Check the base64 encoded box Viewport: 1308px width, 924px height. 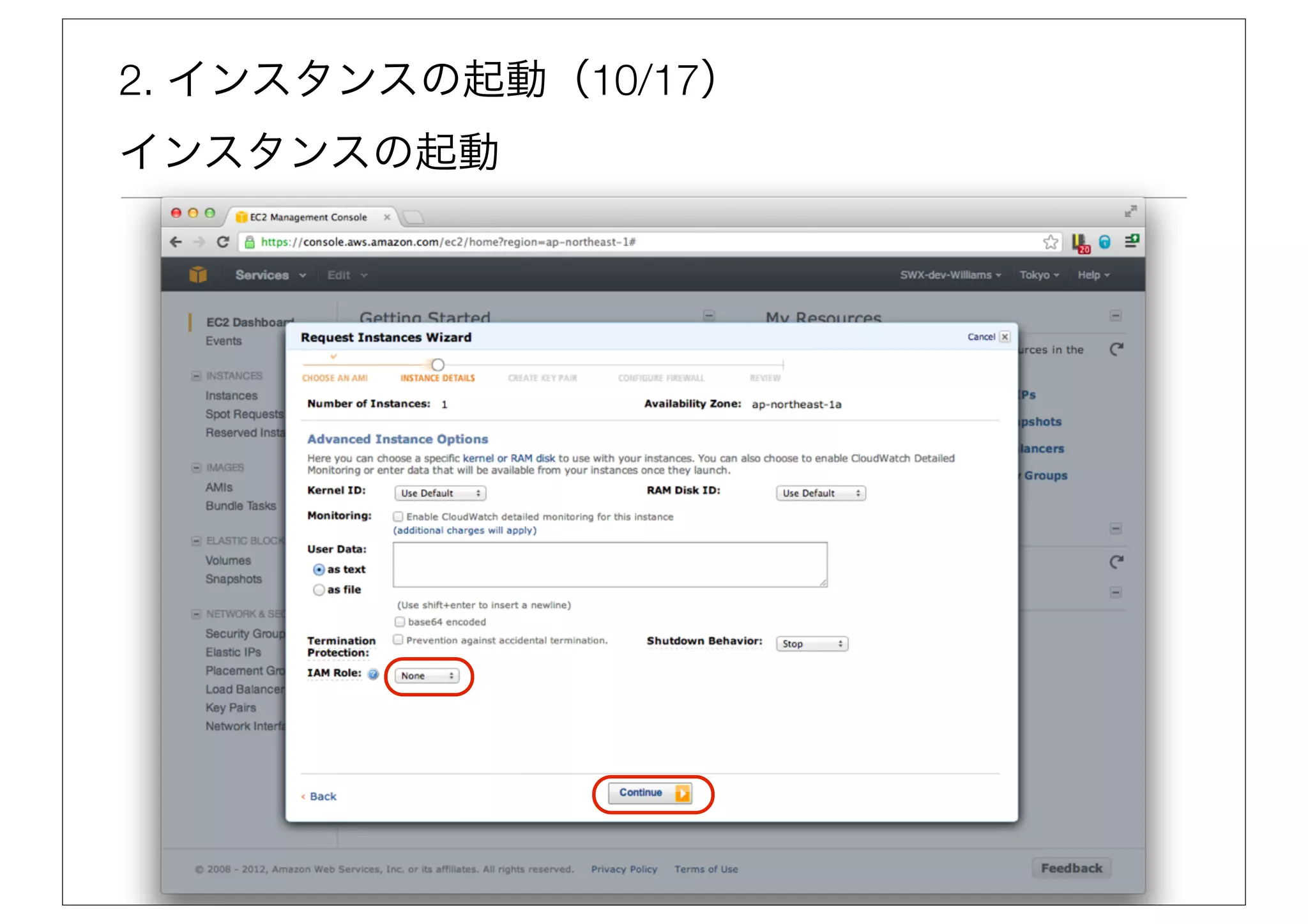[400, 621]
